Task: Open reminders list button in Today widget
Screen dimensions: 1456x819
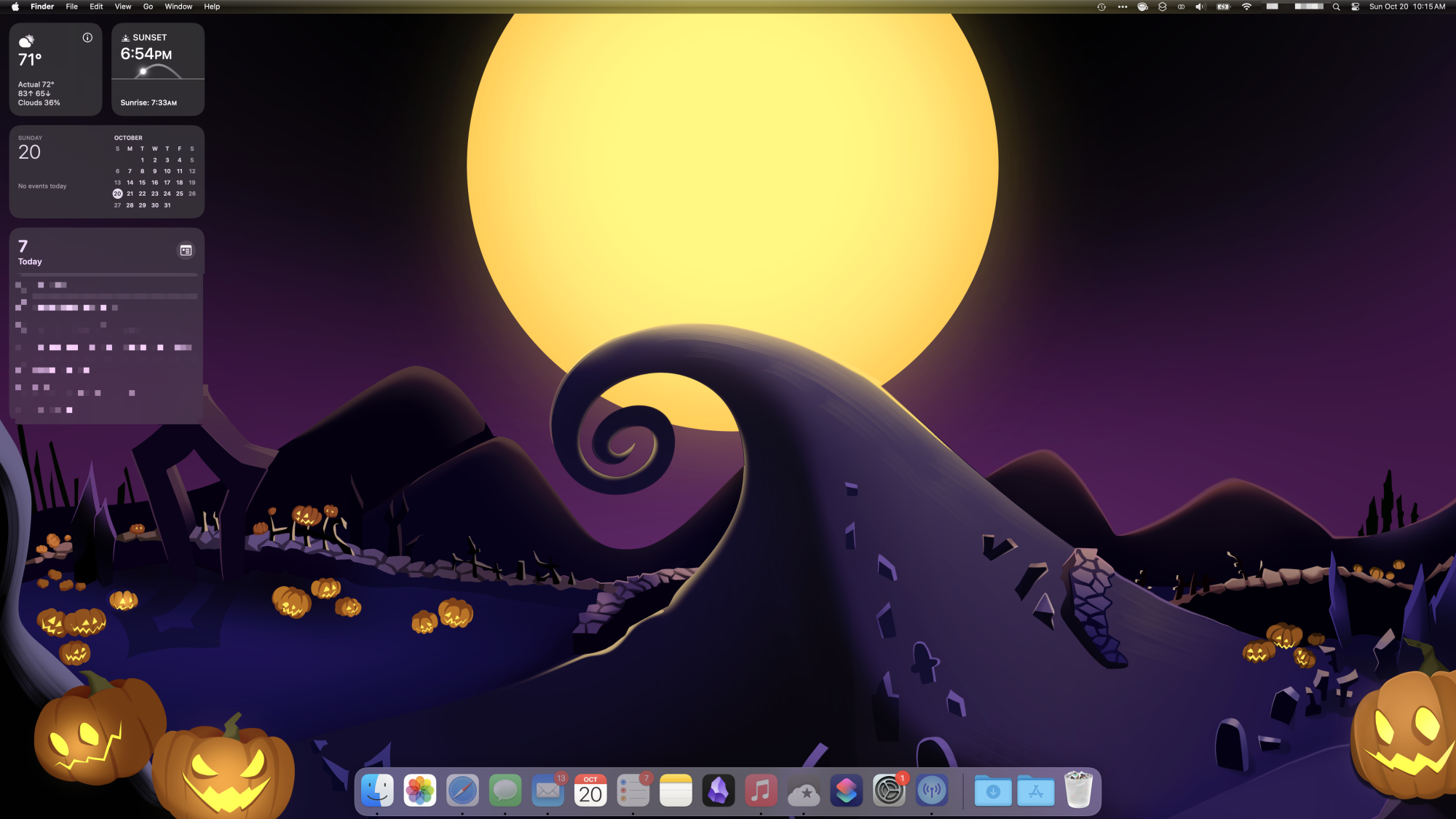Action: 186,250
